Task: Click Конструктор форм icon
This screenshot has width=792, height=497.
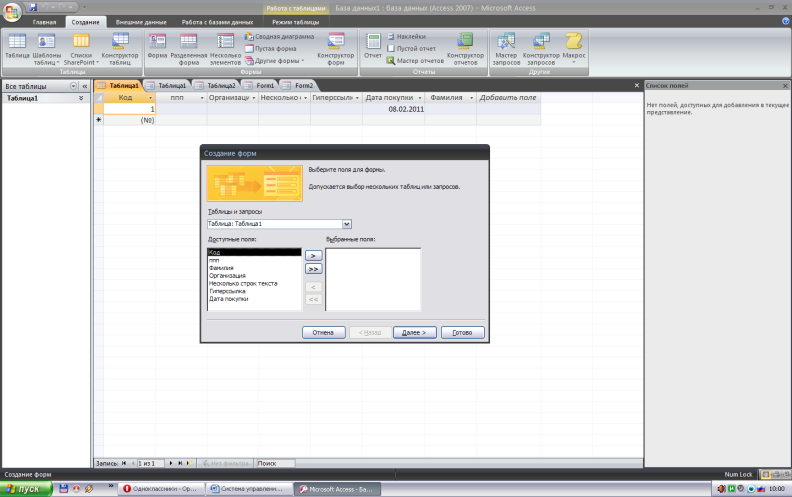Action: 335,49
